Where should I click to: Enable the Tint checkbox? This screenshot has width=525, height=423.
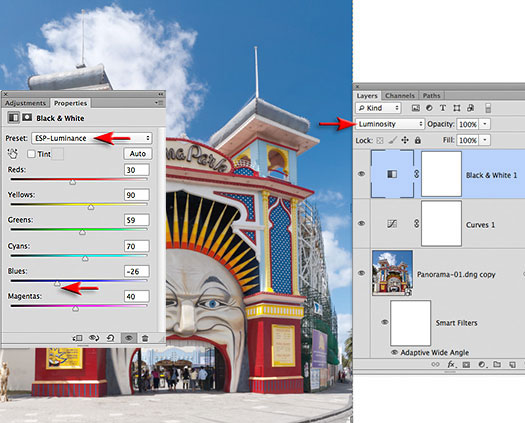pyautogui.click(x=31, y=154)
